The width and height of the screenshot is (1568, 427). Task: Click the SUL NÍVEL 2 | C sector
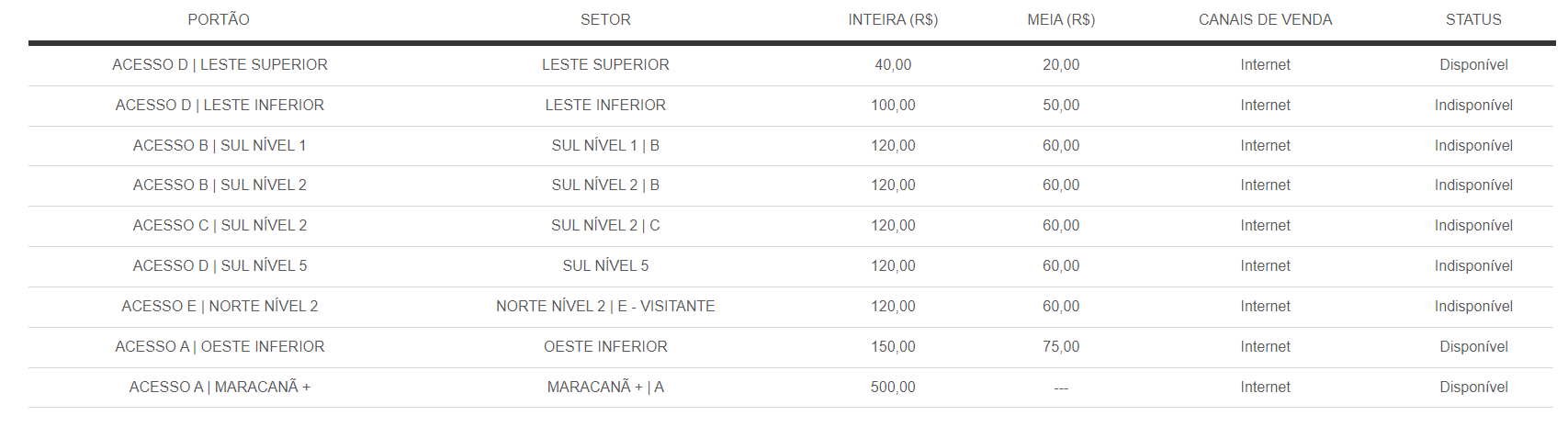(x=605, y=226)
